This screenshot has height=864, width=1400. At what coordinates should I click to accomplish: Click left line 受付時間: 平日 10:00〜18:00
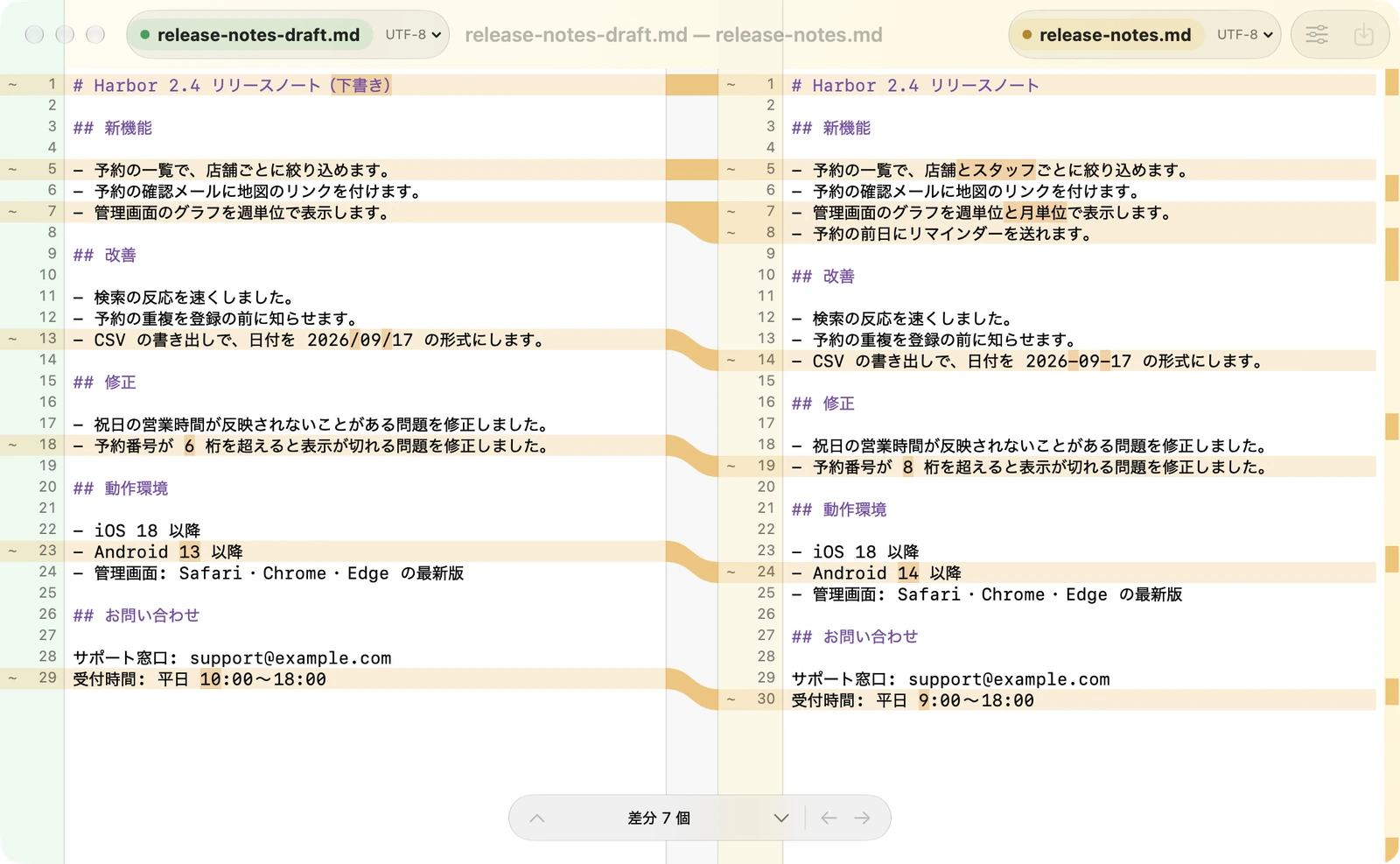point(199,679)
